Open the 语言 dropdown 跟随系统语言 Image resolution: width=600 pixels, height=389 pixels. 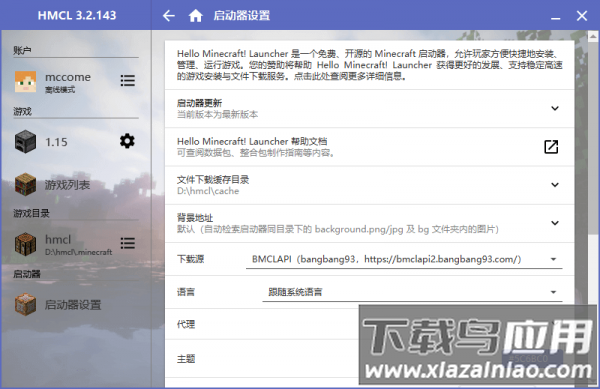(412, 292)
